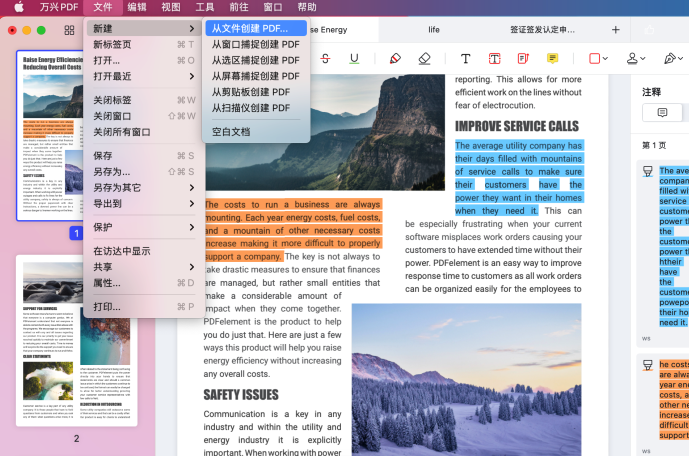689x456 pixels.
Task: Toggle the thumbnail grid view icon
Action: coord(69,30)
